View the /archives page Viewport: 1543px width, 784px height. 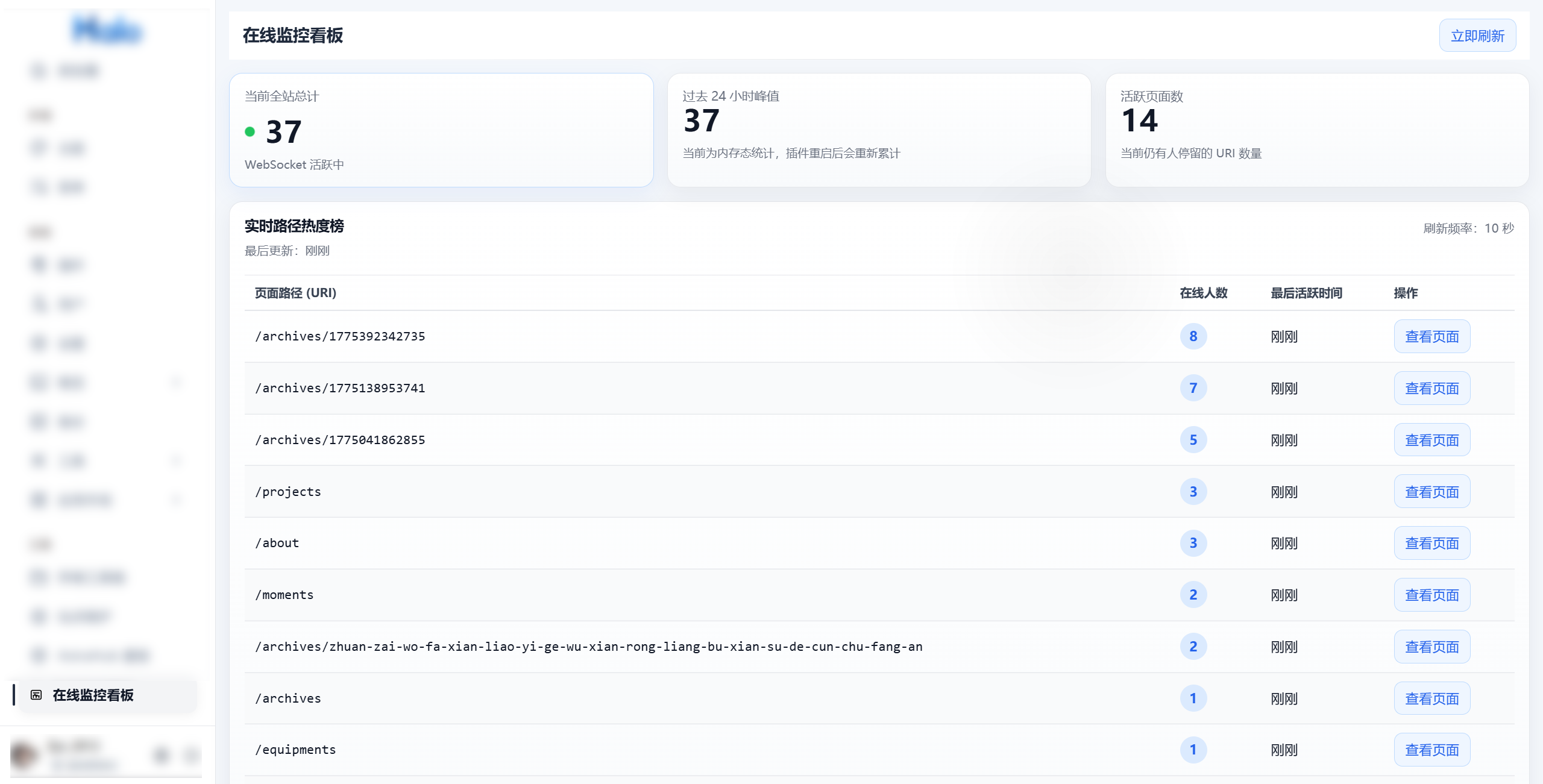(x=1431, y=698)
